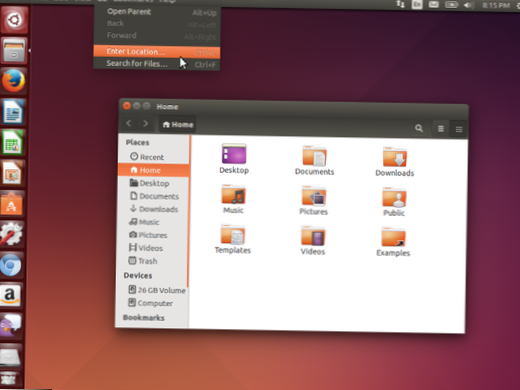Screen dimensions: 520x390
Task: Go forward with the Files forward arrow
Action: pyautogui.click(x=145, y=124)
